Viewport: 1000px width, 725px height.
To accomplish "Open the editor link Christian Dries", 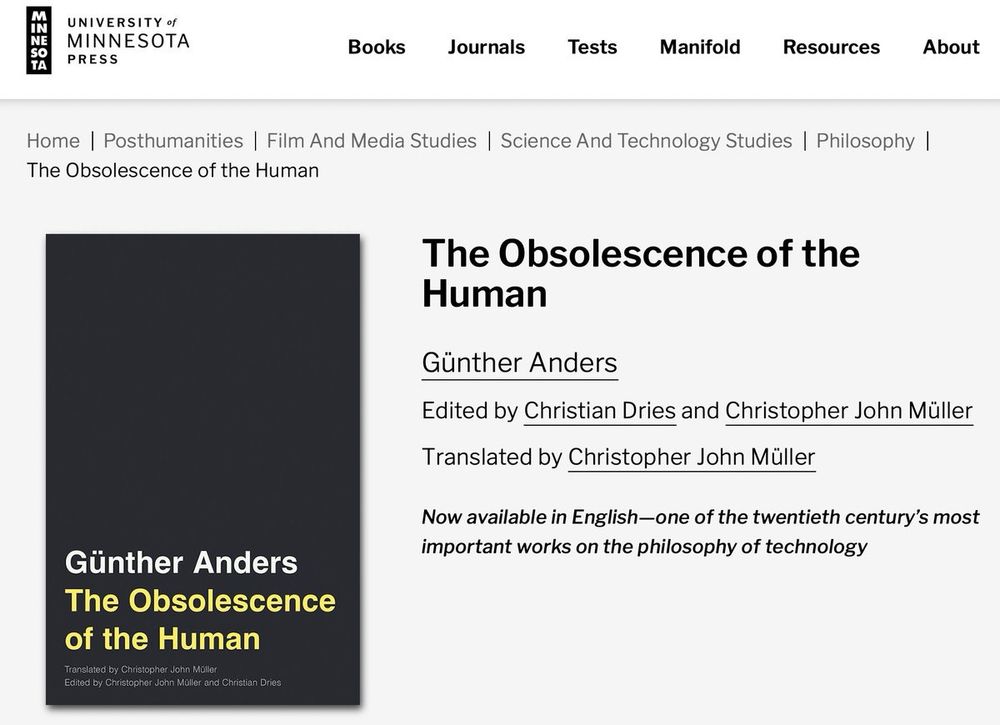I will coord(599,411).
